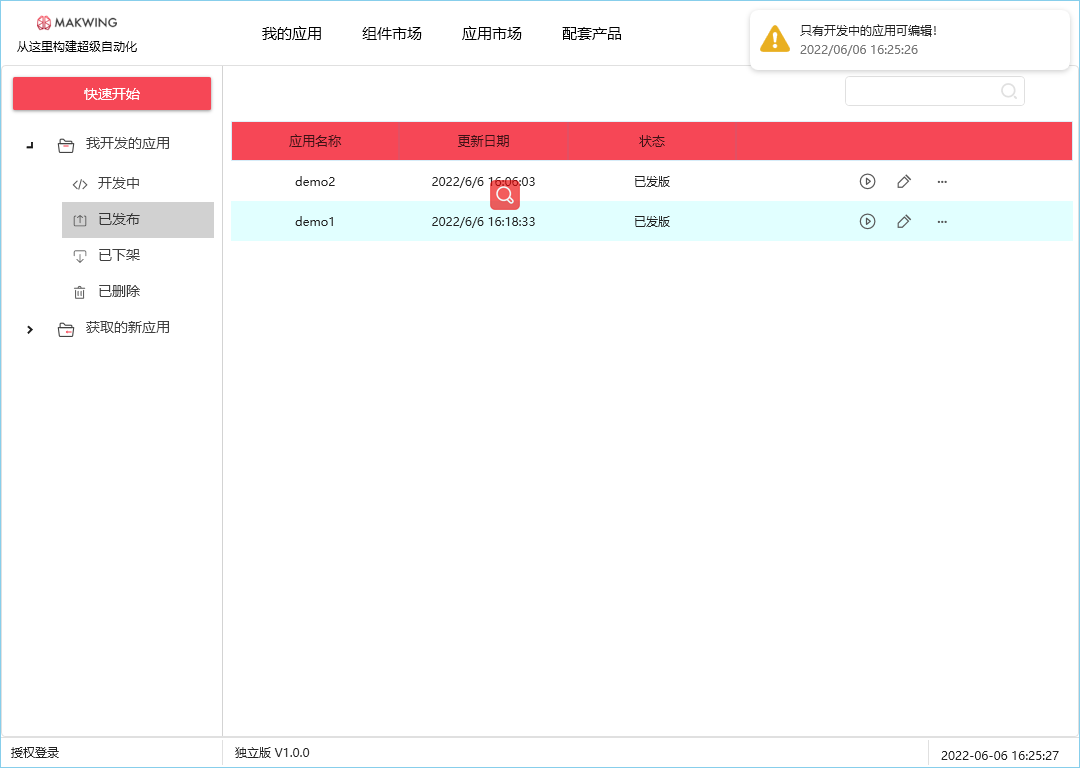Click the red magnifier icon in the table

pos(505,194)
